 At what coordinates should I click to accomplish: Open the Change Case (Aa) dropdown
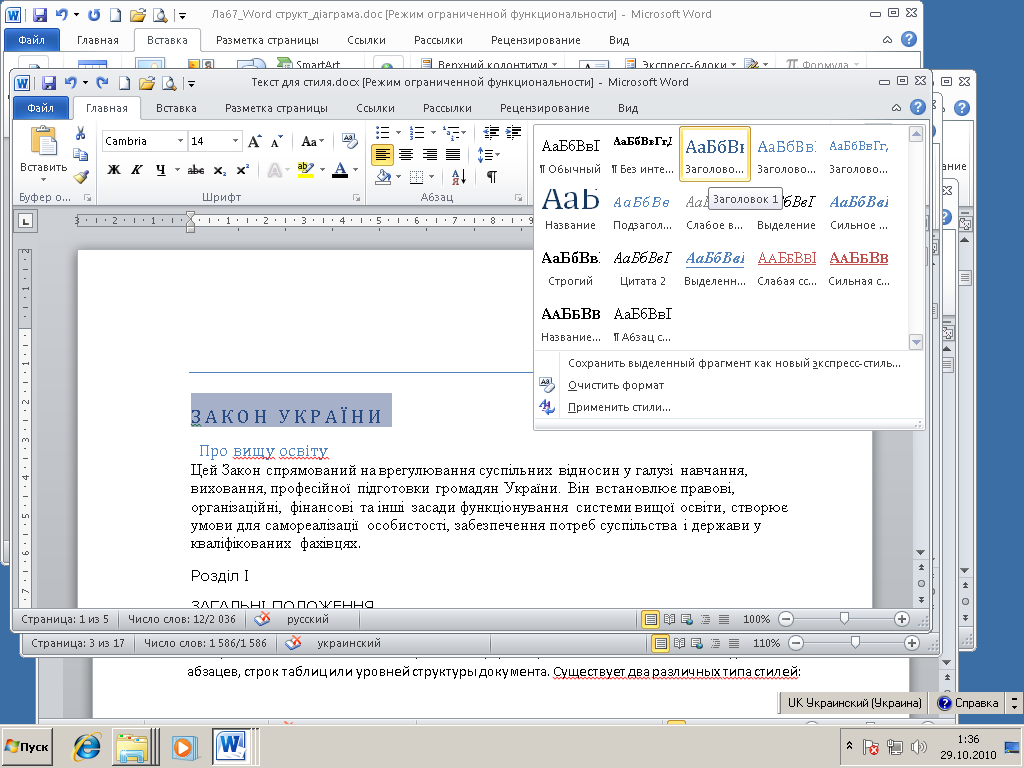(x=312, y=141)
